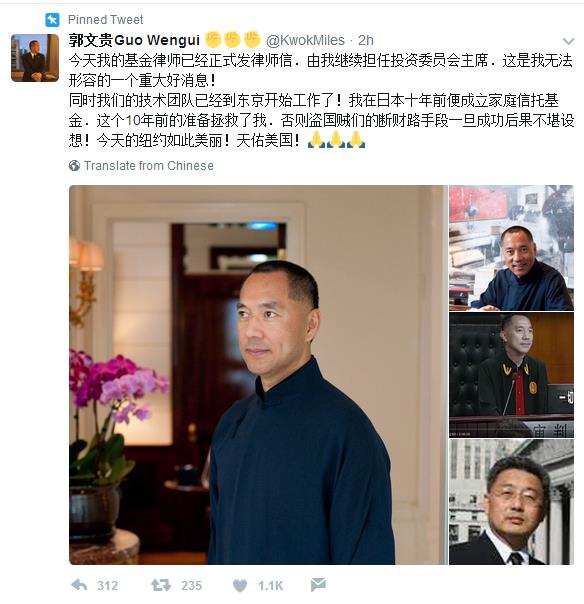584x604 pixels.
Task: Open the bottom-right photo of man in glasses
Action: click(x=511, y=502)
